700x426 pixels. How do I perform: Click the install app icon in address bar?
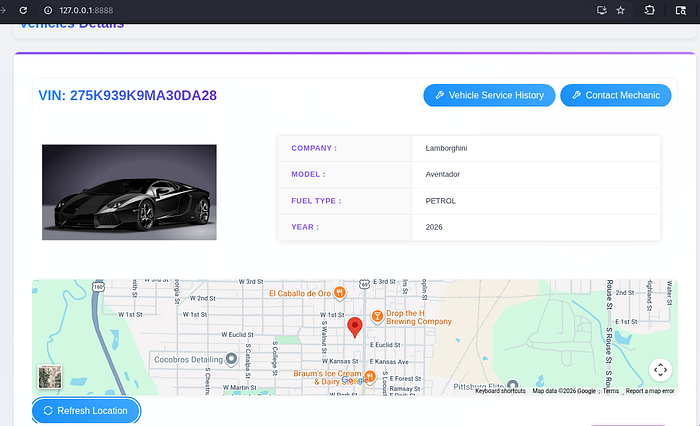pyautogui.click(x=602, y=10)
